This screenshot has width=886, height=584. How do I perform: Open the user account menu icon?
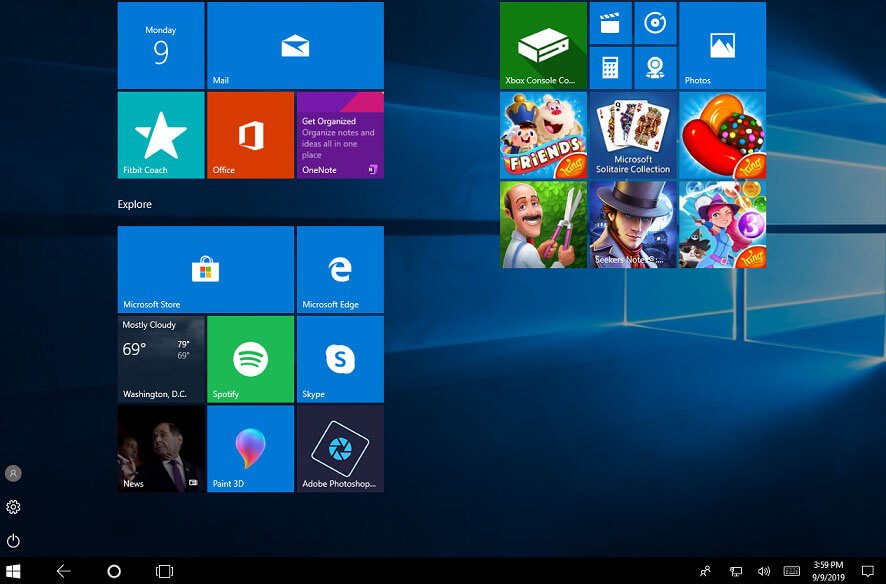[13, 473]
